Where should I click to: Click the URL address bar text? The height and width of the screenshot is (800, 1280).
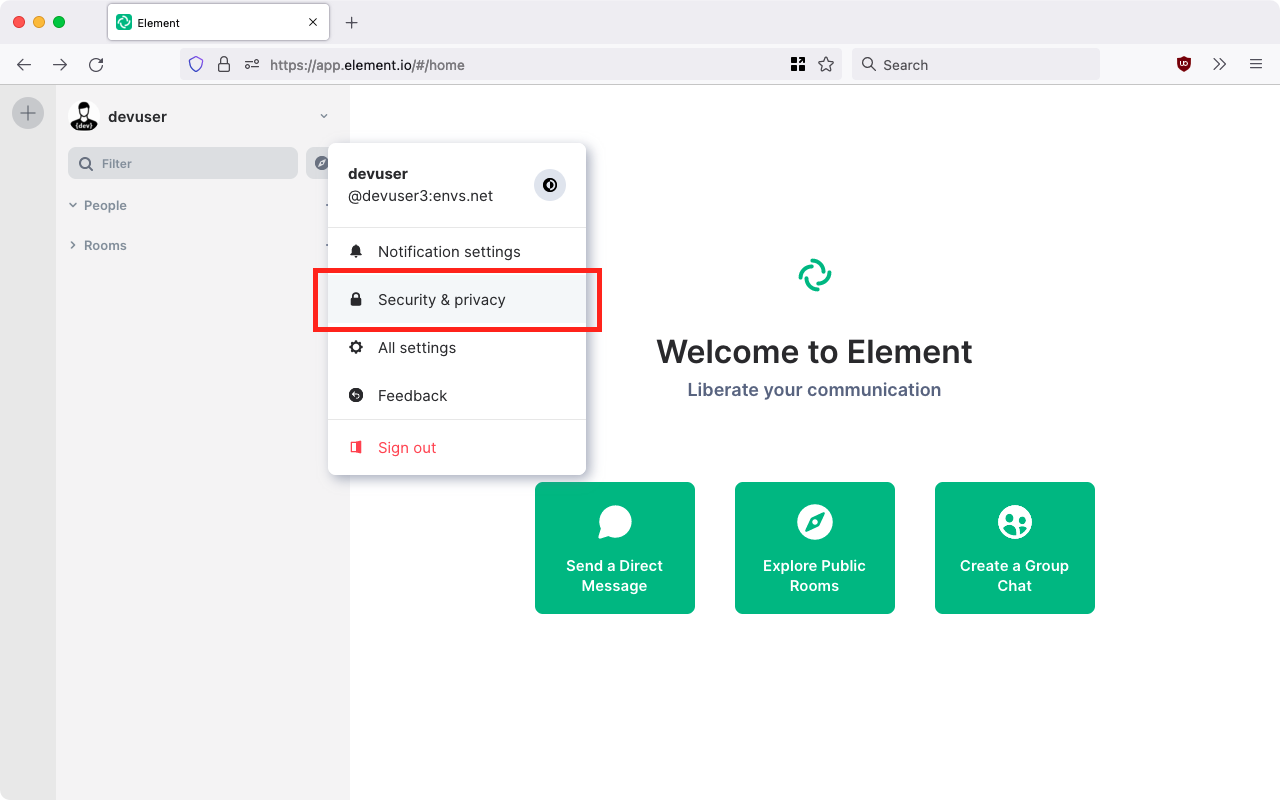(x=367, y=65)
